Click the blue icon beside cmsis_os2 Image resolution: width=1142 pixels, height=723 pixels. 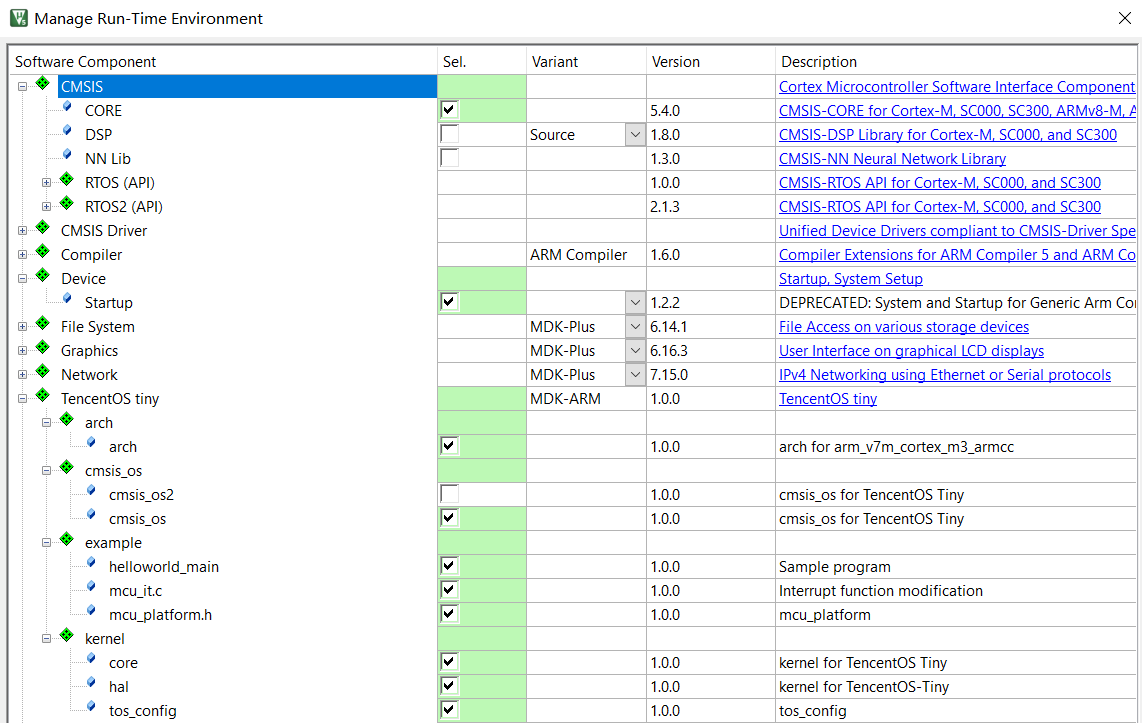(91, 491)
